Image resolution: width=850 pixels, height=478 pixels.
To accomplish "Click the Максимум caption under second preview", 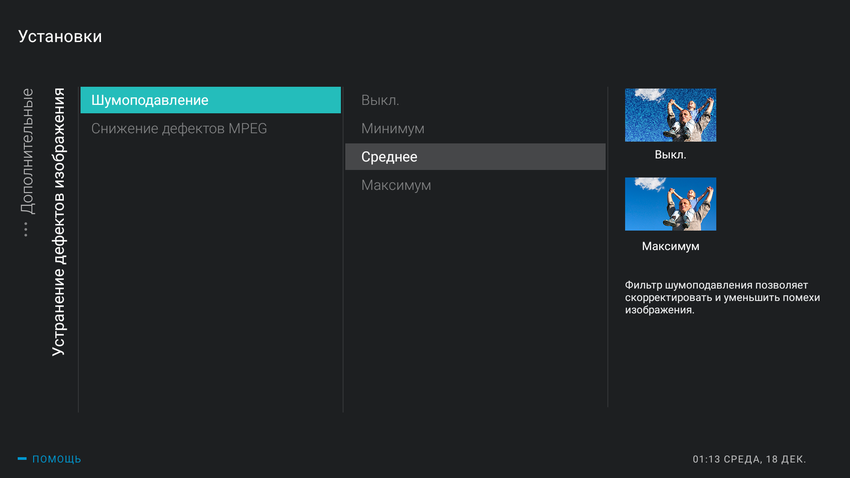I will [670, 246].
